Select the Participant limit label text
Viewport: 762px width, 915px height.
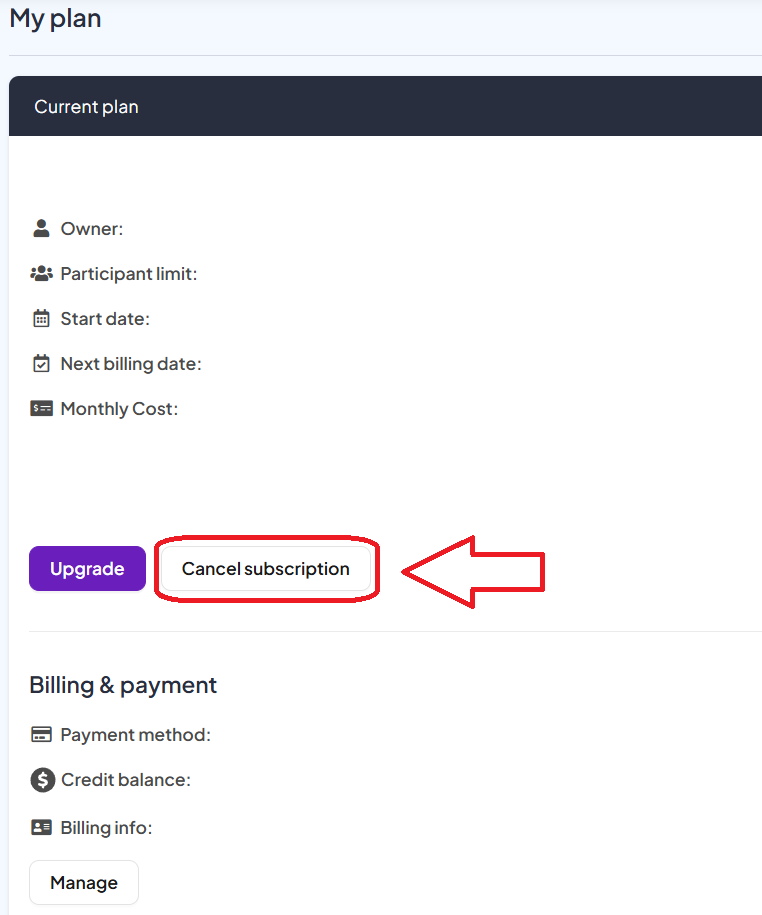click(x=129, y=274)
